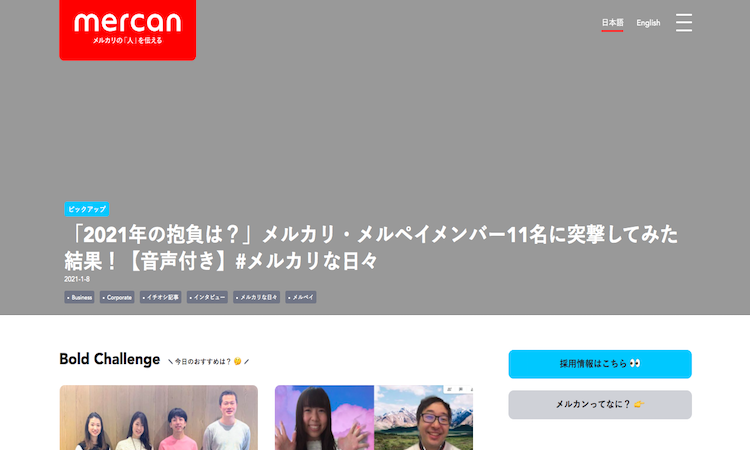Select the Business tag
Viewport: 750px width, 450px height.
[79, 297]
